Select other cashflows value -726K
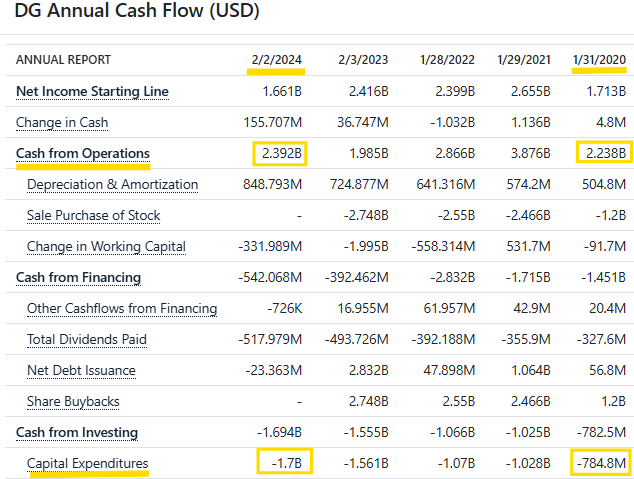The width and height of the screenshot is (634, 479). (x=285, y=308)
